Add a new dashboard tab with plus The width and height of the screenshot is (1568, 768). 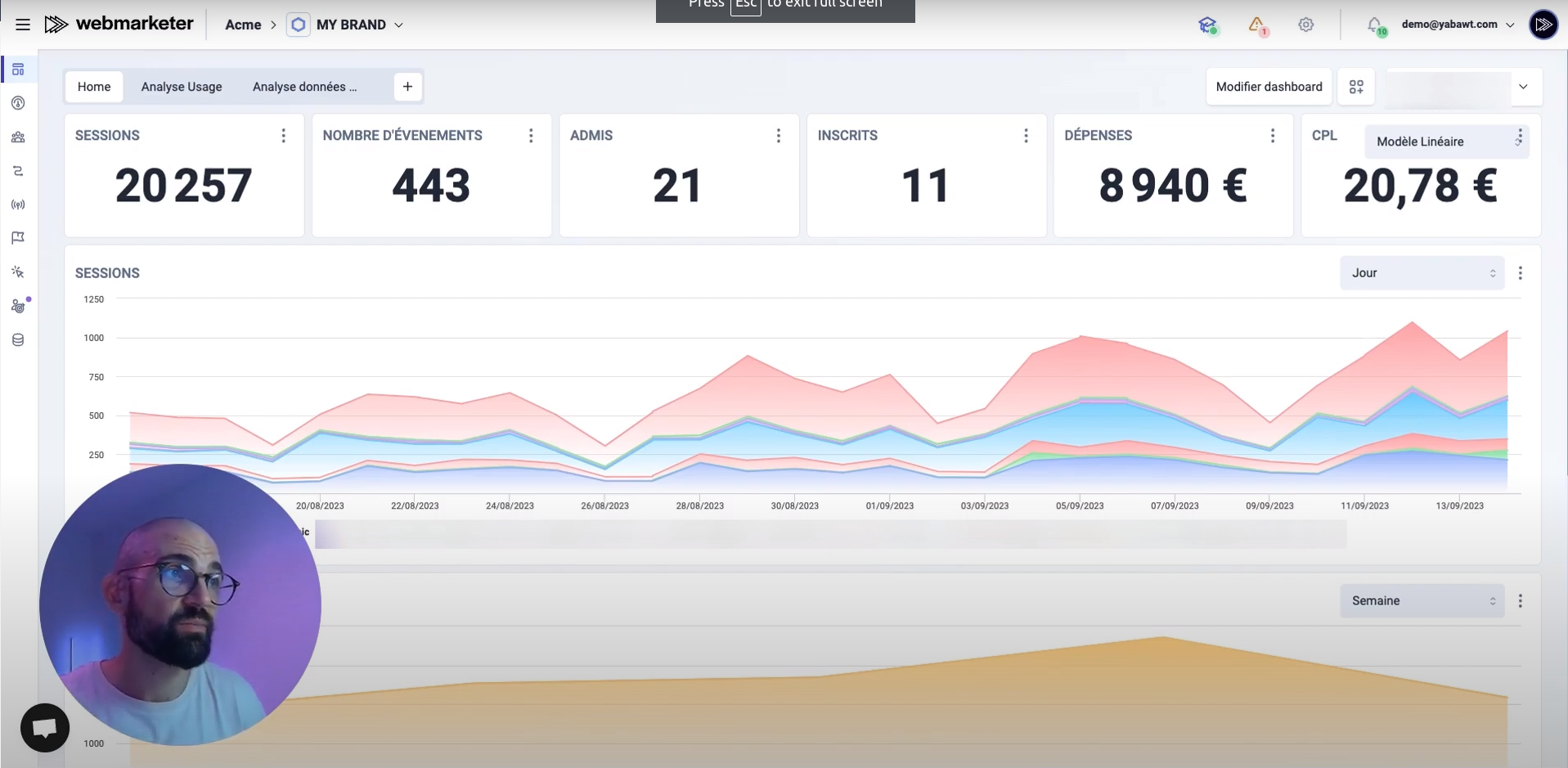(x=407, y=87)
